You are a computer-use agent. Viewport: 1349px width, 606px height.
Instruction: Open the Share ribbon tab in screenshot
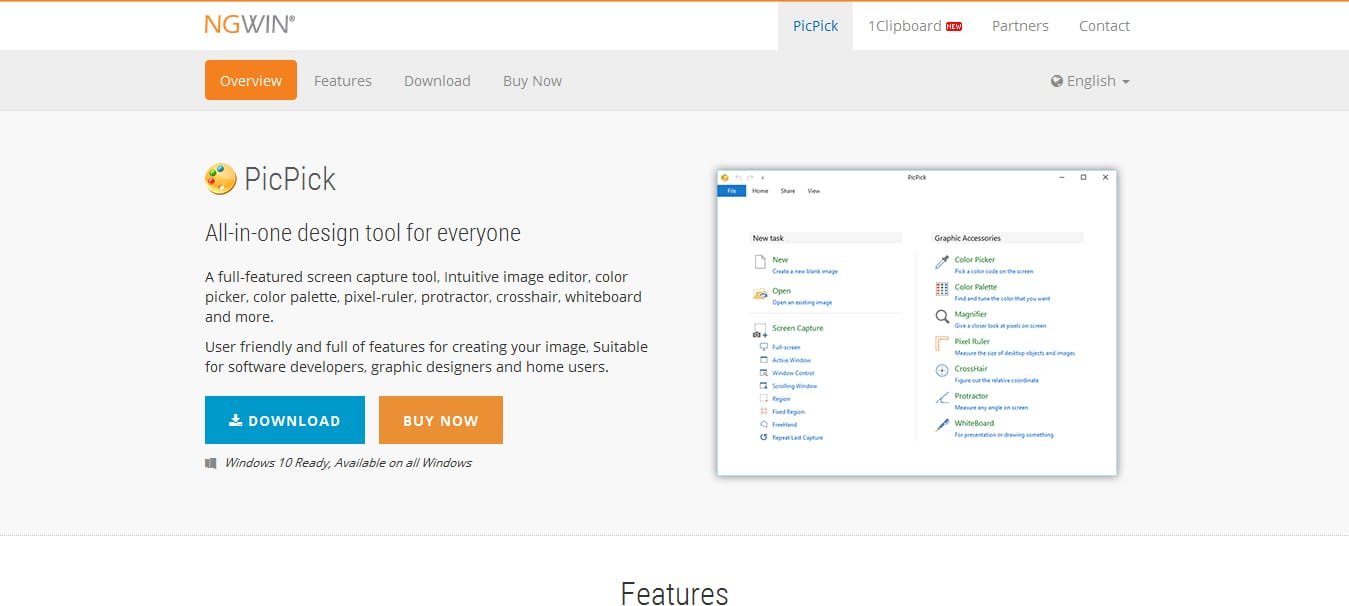(788, 191)
